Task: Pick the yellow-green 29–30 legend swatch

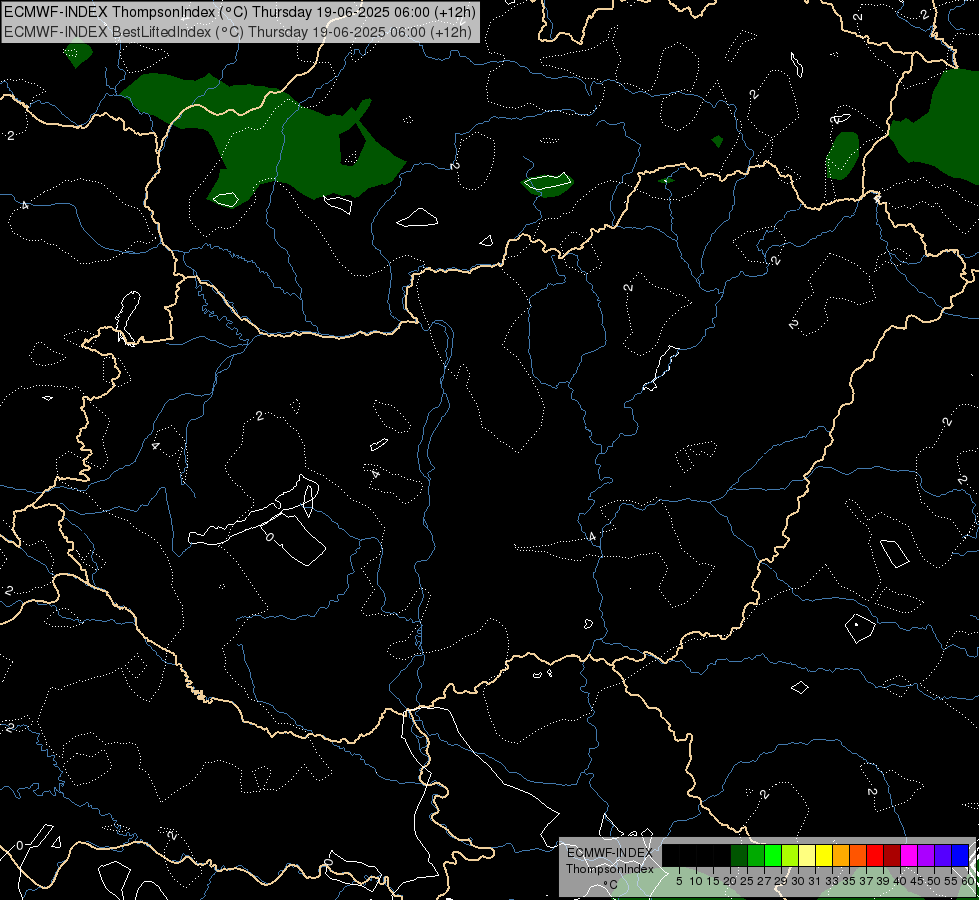Action: click(x=790, y=855)
